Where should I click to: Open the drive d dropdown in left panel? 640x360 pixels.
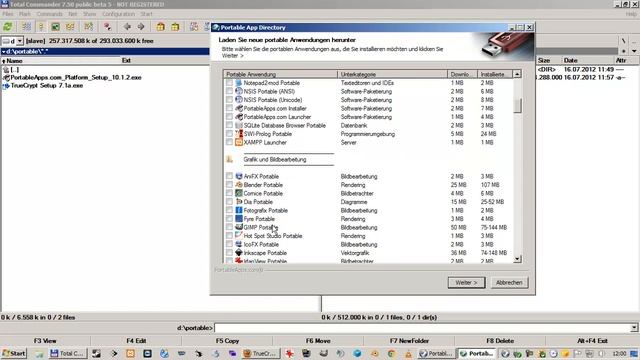[x=20, y=41]
